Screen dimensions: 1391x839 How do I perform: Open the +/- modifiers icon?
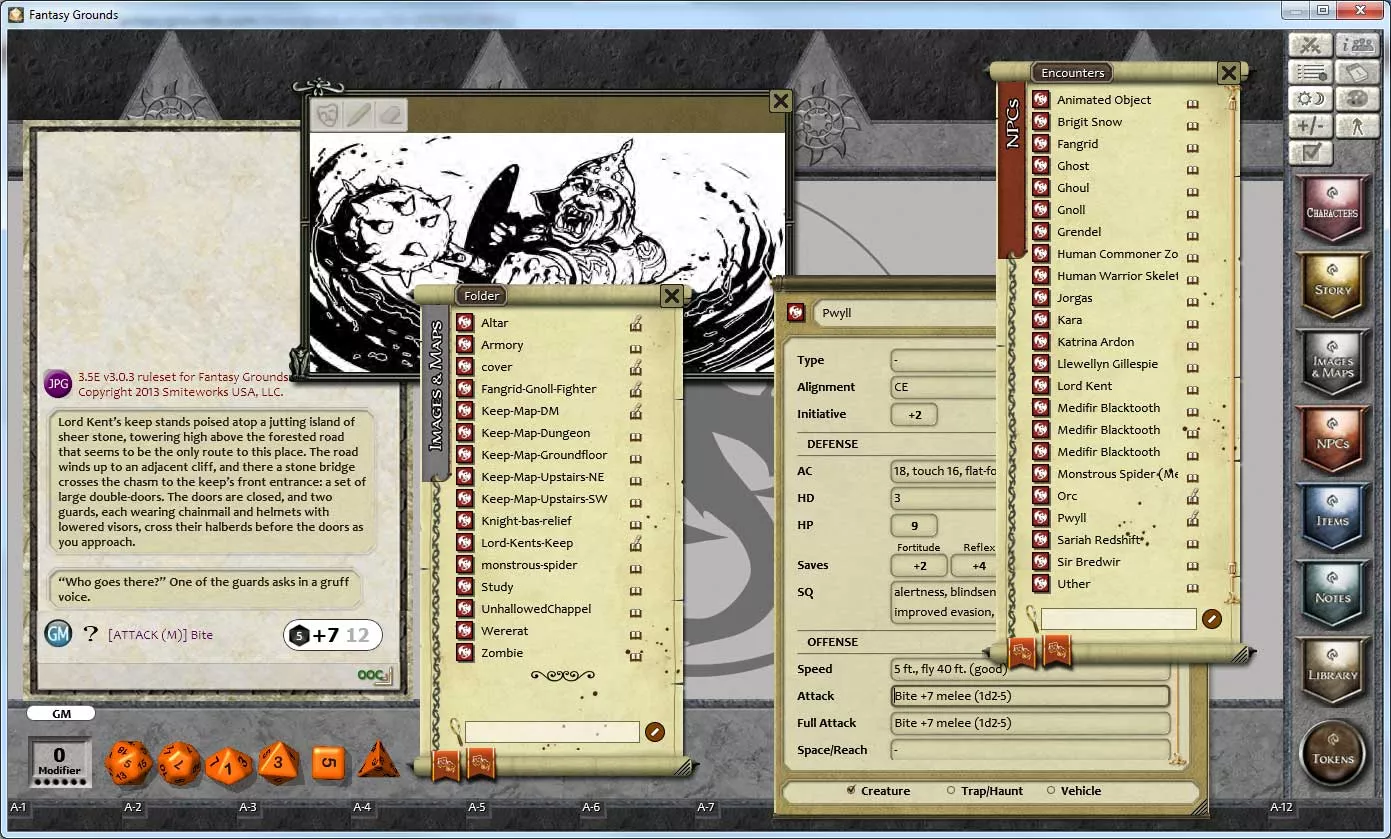point(1311,126)
